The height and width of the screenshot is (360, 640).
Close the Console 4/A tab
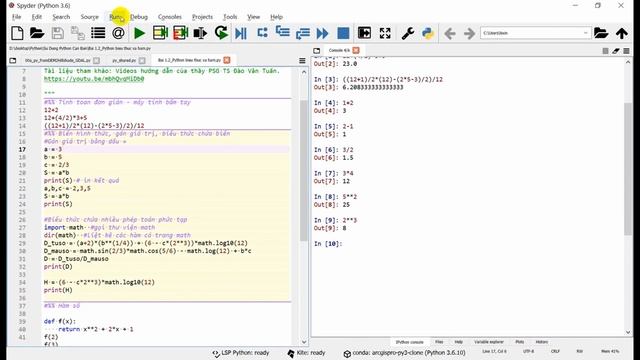coord(356,50)
